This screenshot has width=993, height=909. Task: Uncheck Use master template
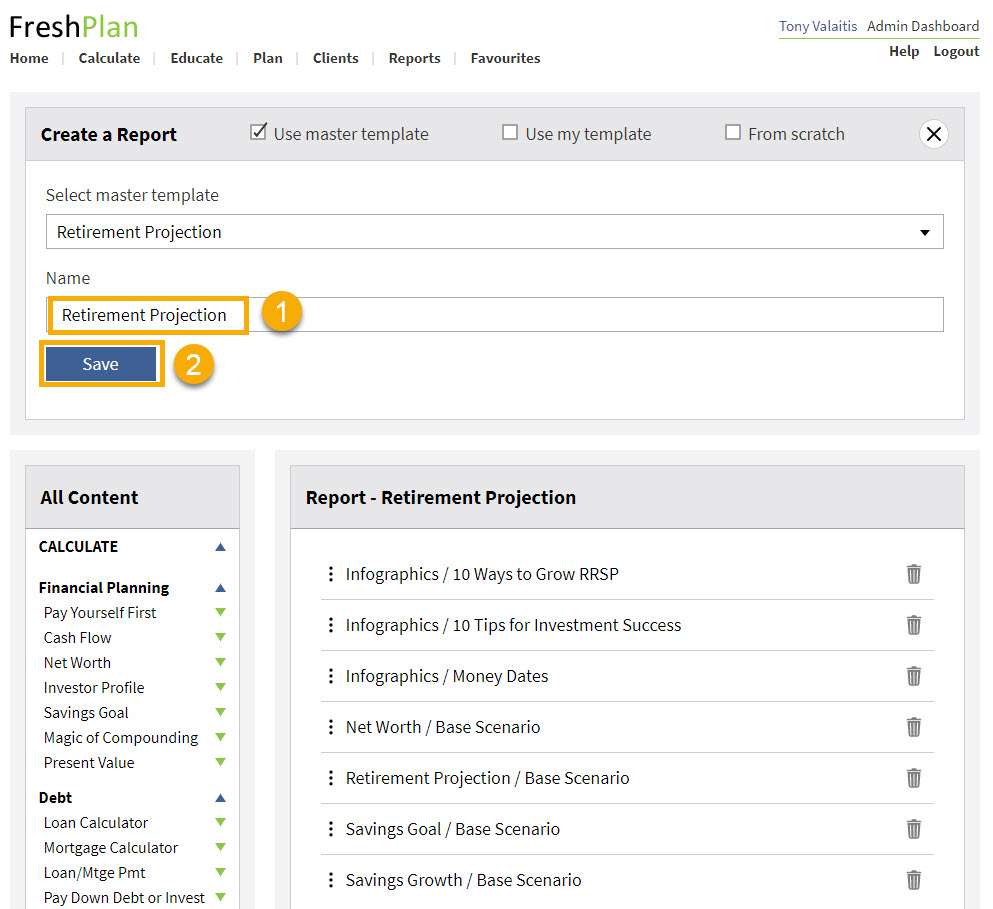pyautogui.click(x=258, y=132)
